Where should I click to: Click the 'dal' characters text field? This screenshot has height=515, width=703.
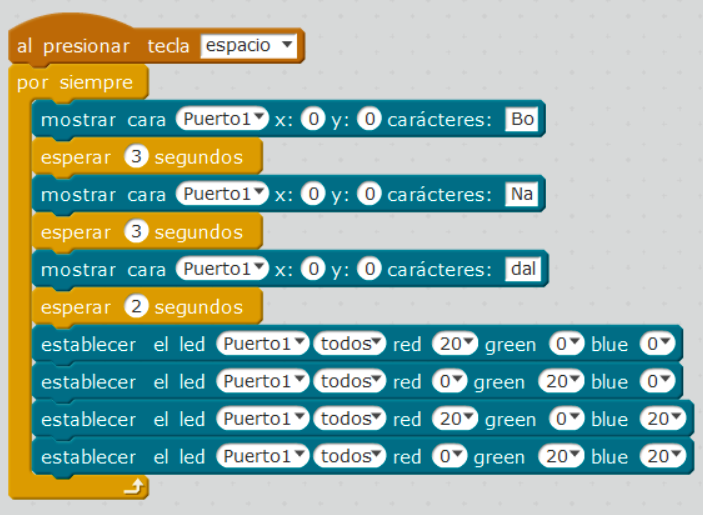click(524, 269)
